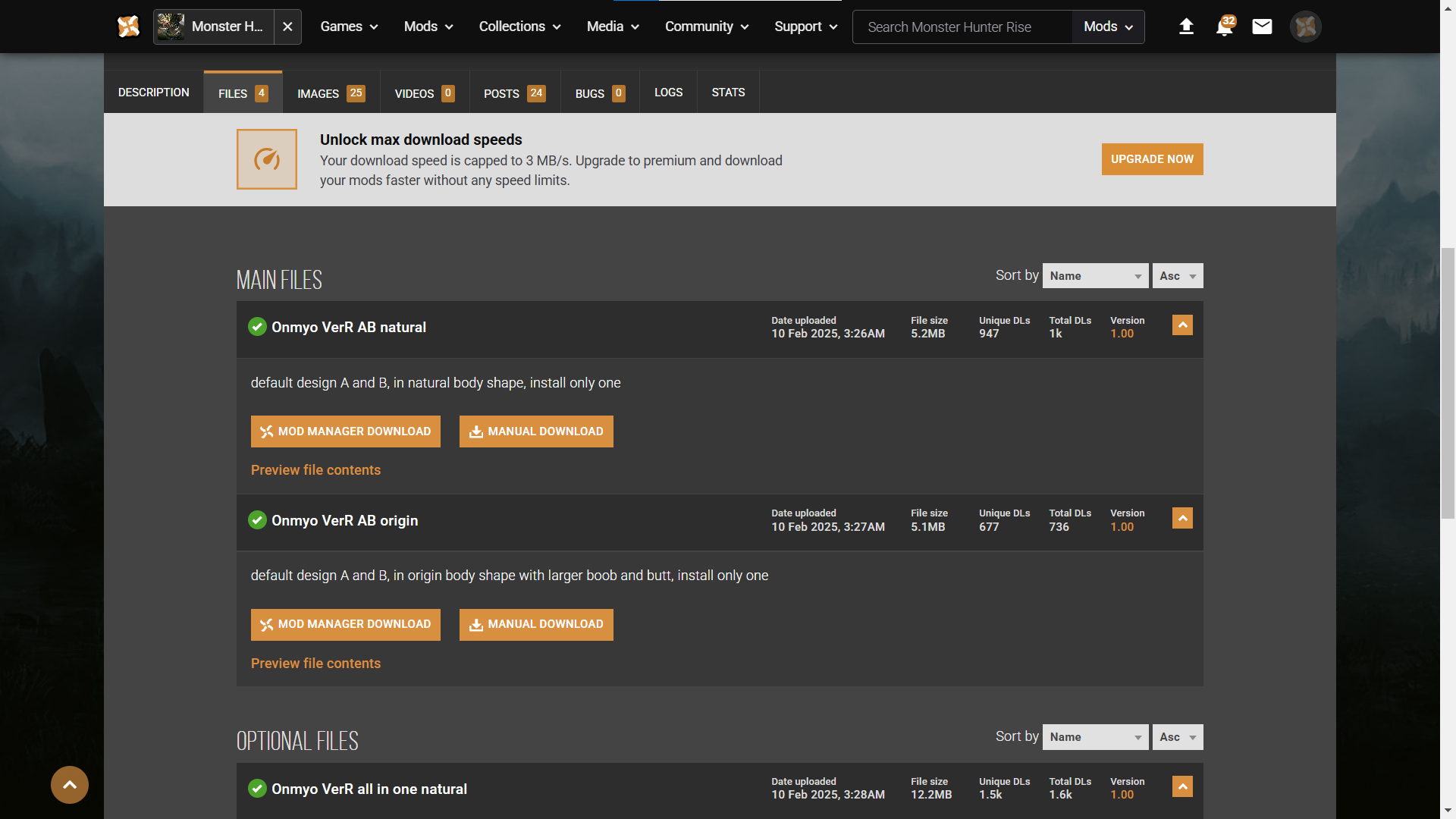Click the Upgrade Now button
This screenshot has width=1456, height=819.
[x=1152, y=159]
